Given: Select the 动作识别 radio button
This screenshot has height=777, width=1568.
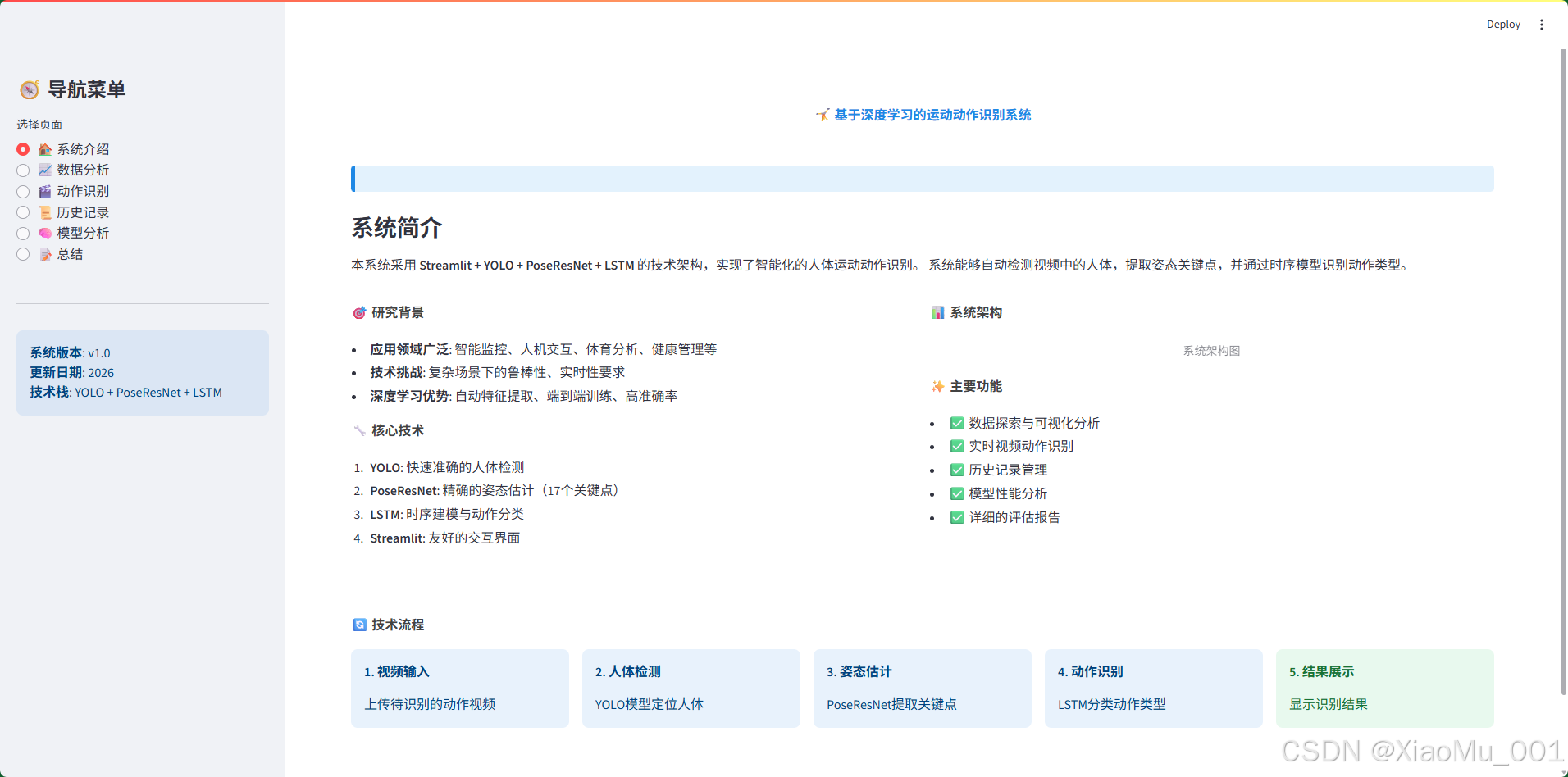Looking at the screenshot, I should 23,192.
